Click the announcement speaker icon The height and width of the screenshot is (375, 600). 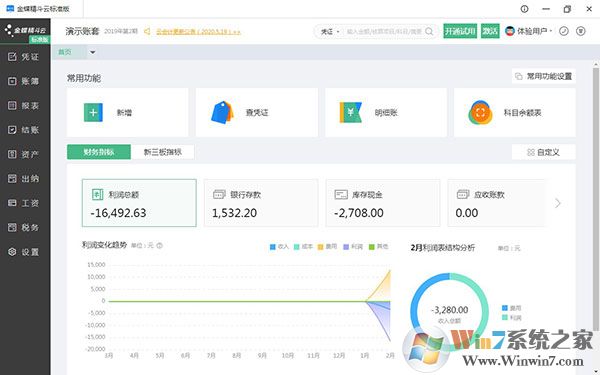coord(147,31)
